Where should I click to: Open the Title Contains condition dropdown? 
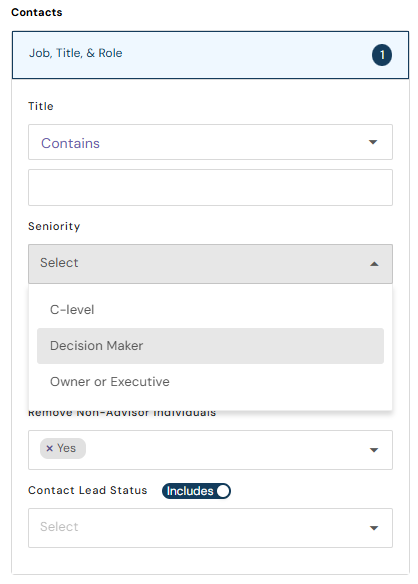(210, 142)
